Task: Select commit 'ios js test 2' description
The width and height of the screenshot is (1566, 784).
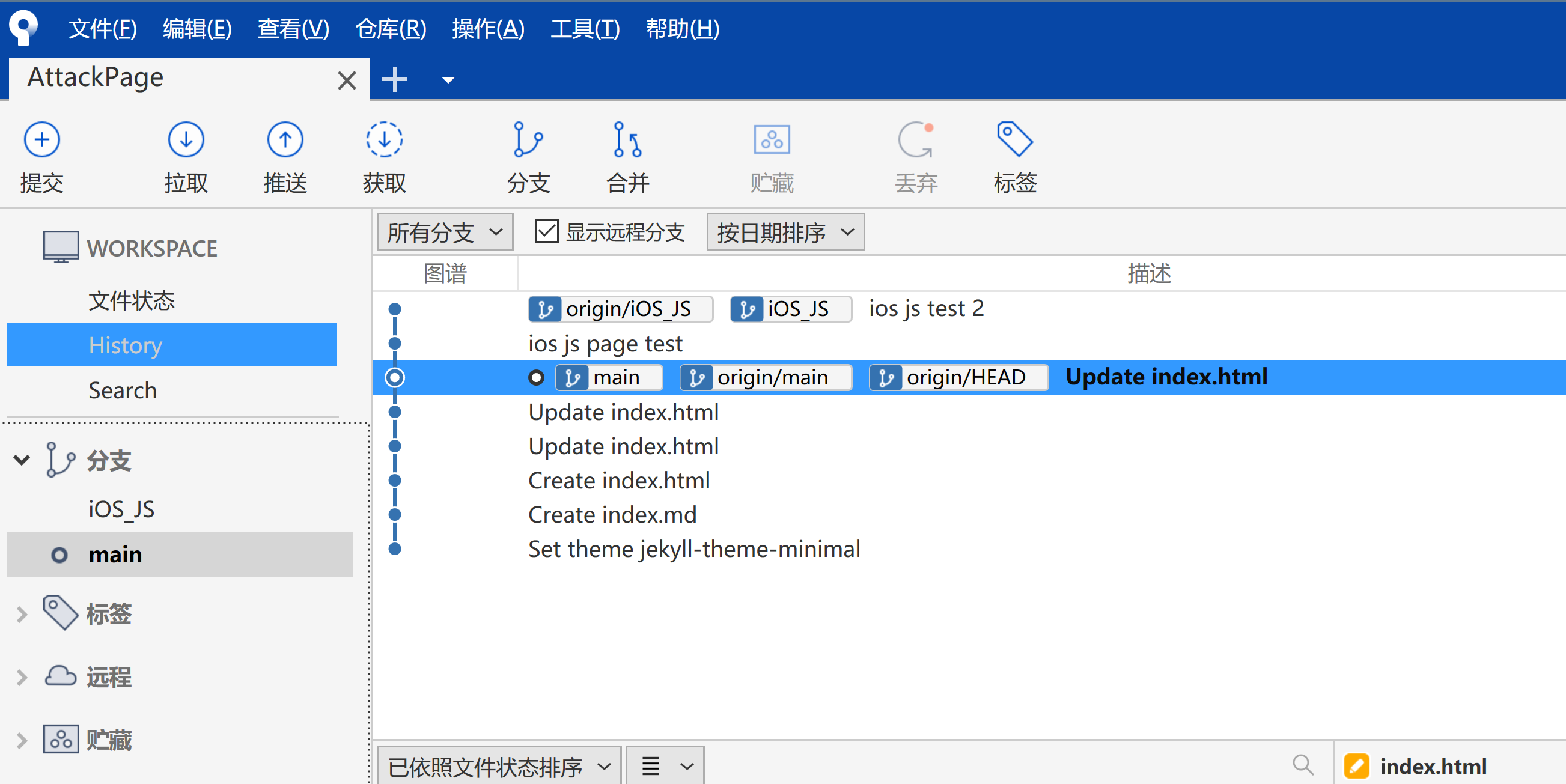Action: click(x=926, y=309)
